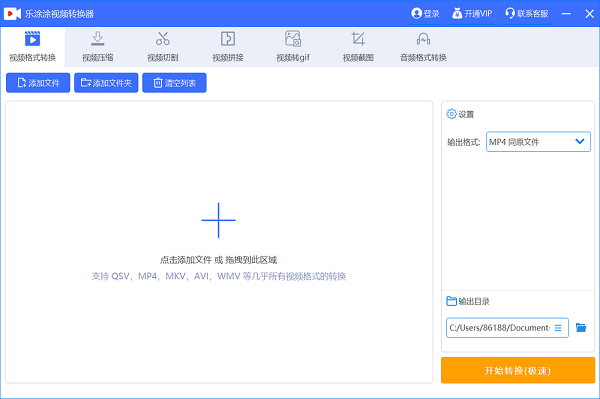
Task: Switch to the 音频格式转换 tab
Action: point(423,47)
